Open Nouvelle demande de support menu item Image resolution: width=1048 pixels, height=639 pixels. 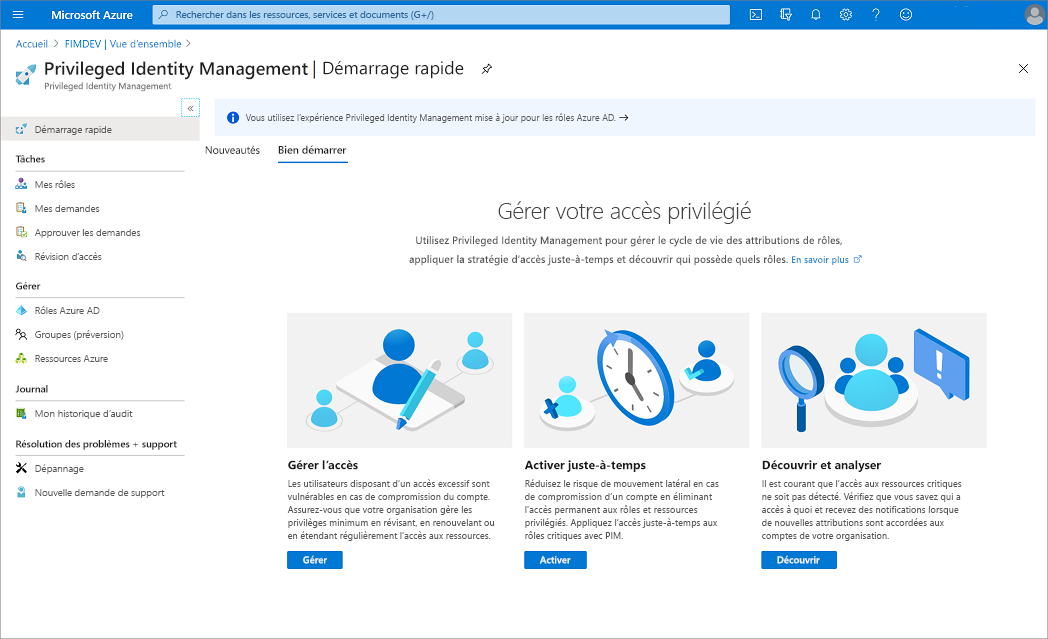(100, 492)
